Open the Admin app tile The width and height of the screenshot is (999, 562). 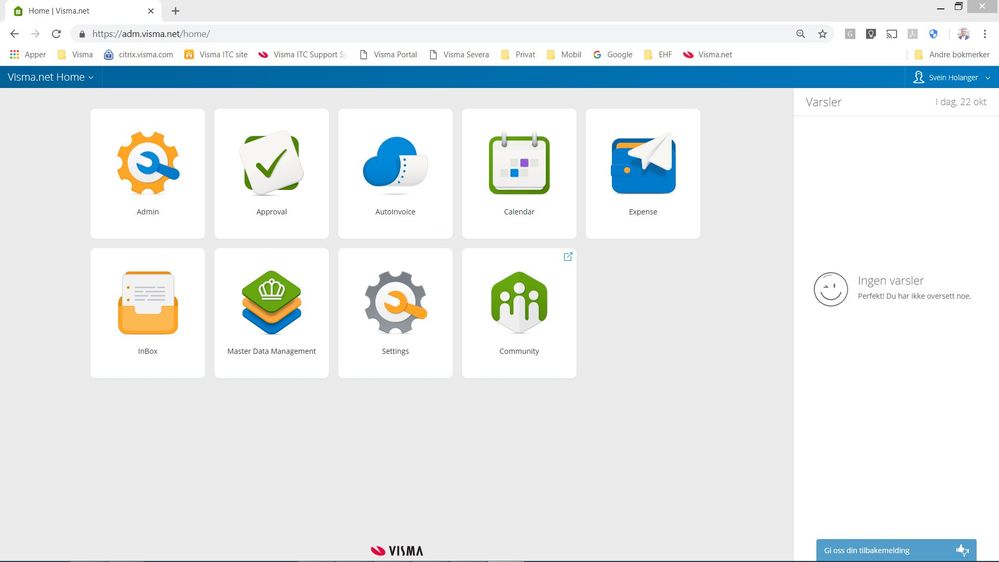(x=148, y=173)
